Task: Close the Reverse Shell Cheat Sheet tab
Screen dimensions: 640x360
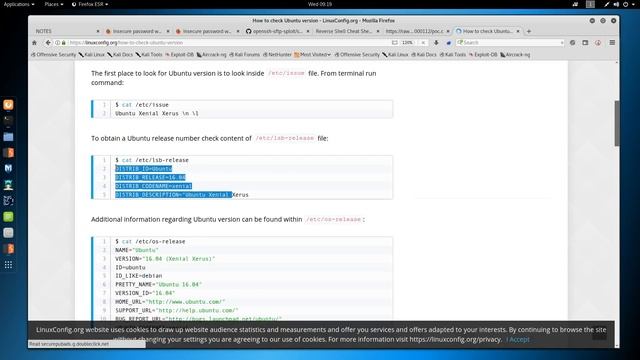Action: pyautogui.click(x=378, y=31)
